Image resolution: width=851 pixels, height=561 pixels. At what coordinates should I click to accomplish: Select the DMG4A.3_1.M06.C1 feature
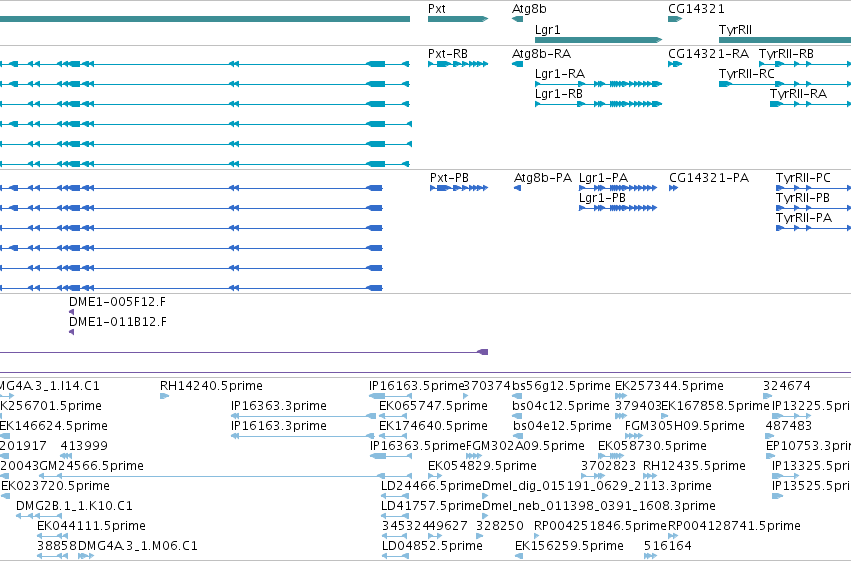(86, 556)
